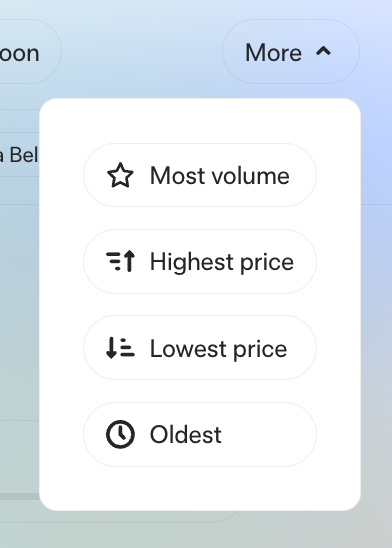Click the ascending sort icon for Highest price
The width and height of the screenshot is (392, 548).
click(120, 261)
